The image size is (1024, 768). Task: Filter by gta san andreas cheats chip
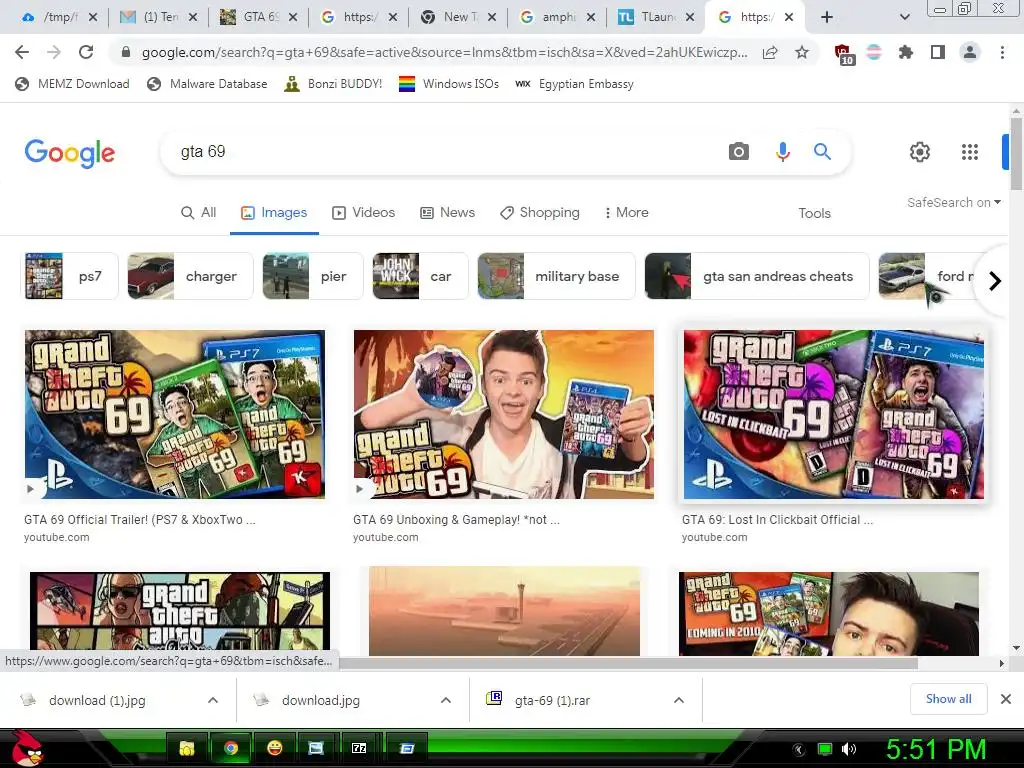[x=757, y=276]
